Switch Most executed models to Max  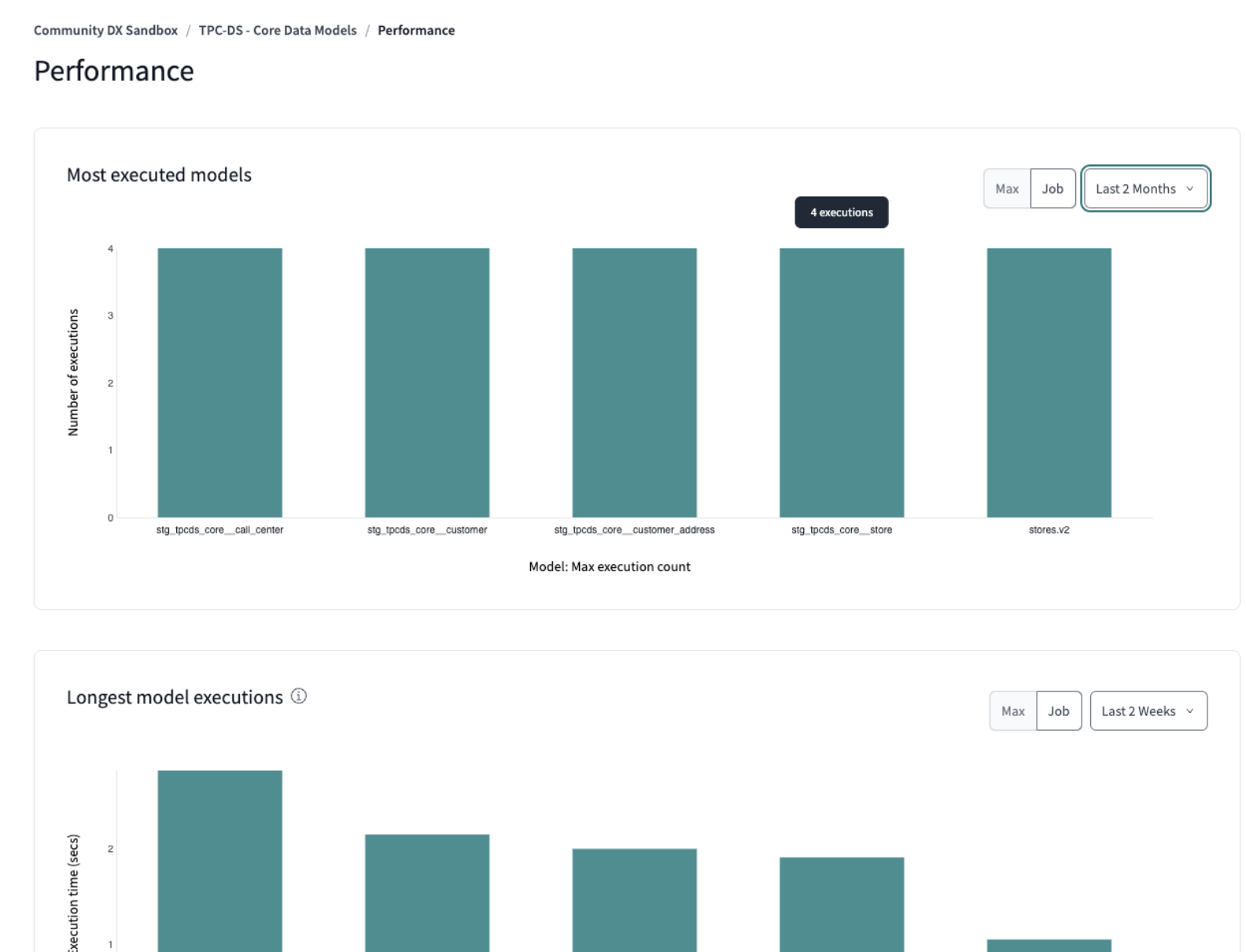1007,189
